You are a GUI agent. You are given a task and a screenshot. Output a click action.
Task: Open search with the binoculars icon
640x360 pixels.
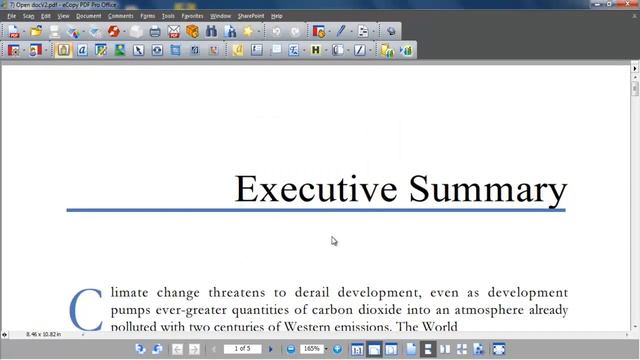211,31
